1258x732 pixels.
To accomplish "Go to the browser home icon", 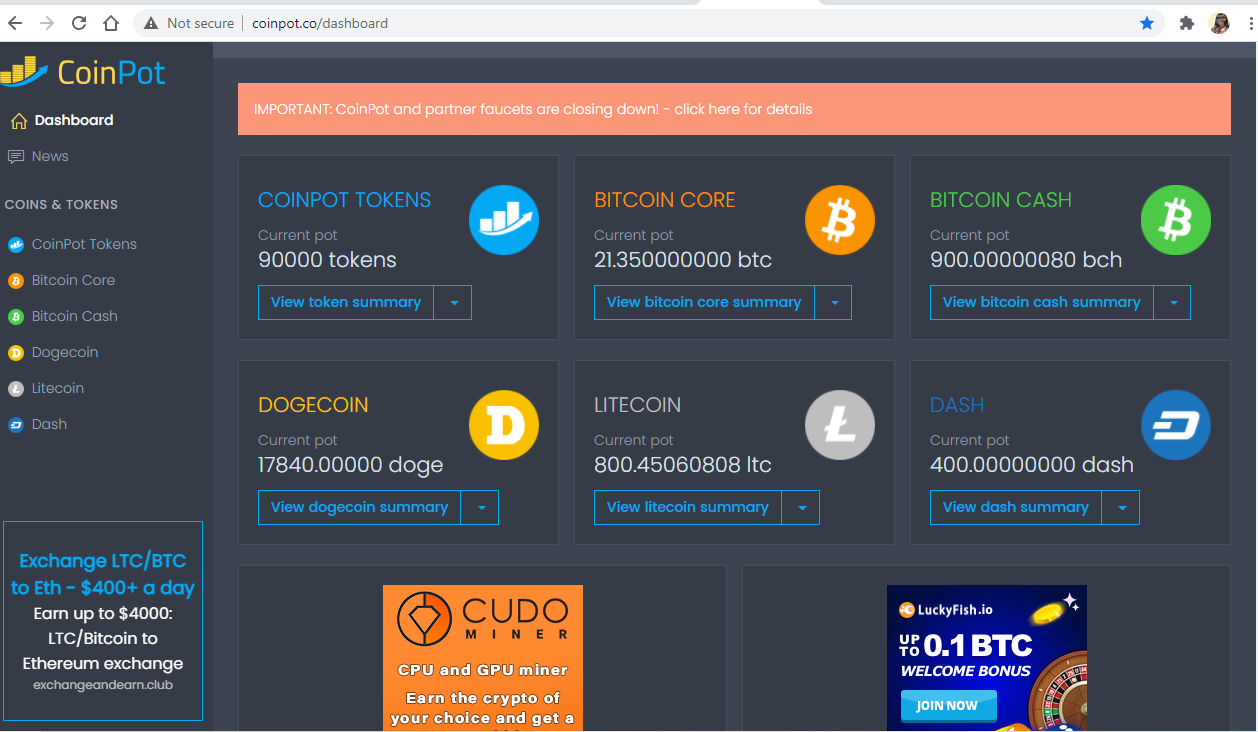I will 111,23.
